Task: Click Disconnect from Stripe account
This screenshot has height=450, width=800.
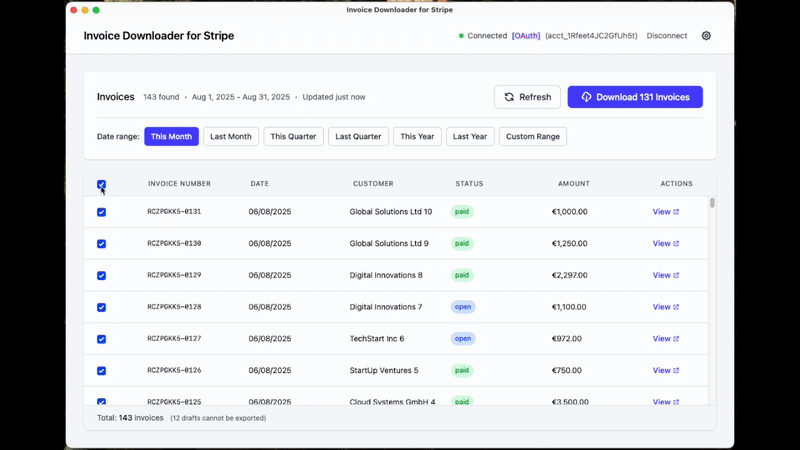Action: [x=667, y=36]
